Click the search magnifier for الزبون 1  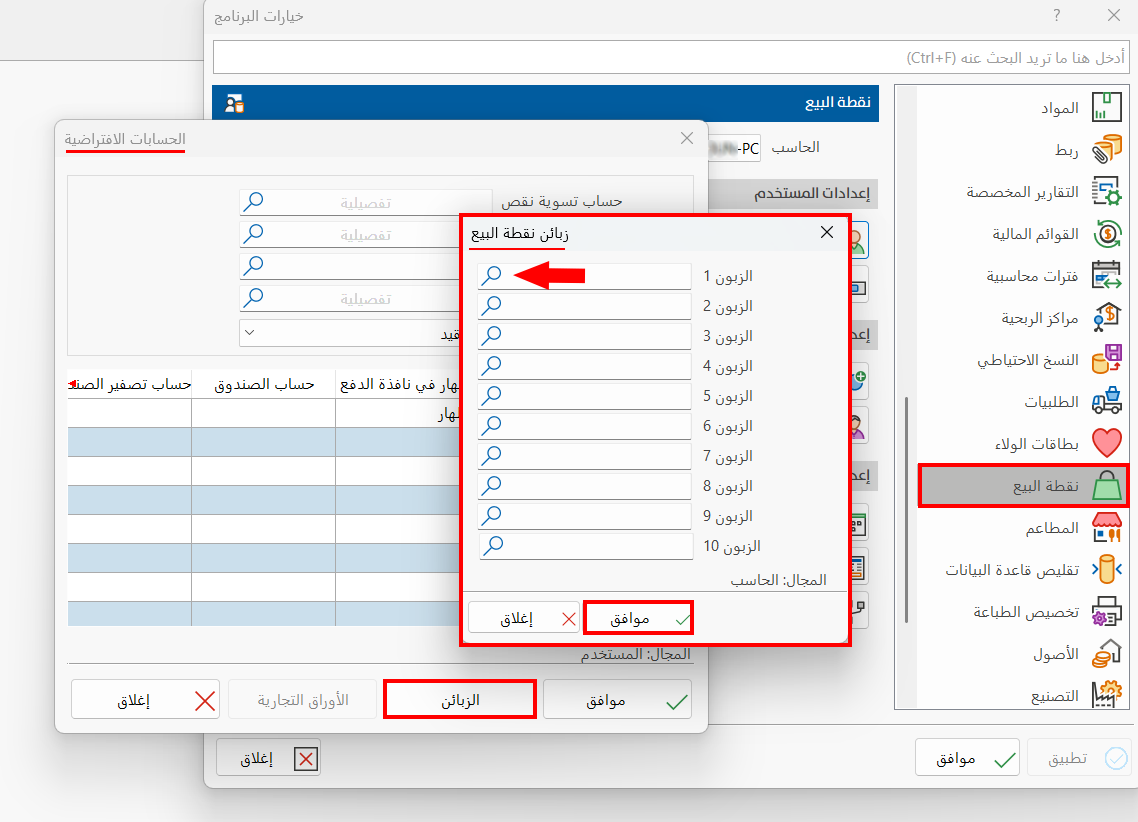click(x=491, y=276)
